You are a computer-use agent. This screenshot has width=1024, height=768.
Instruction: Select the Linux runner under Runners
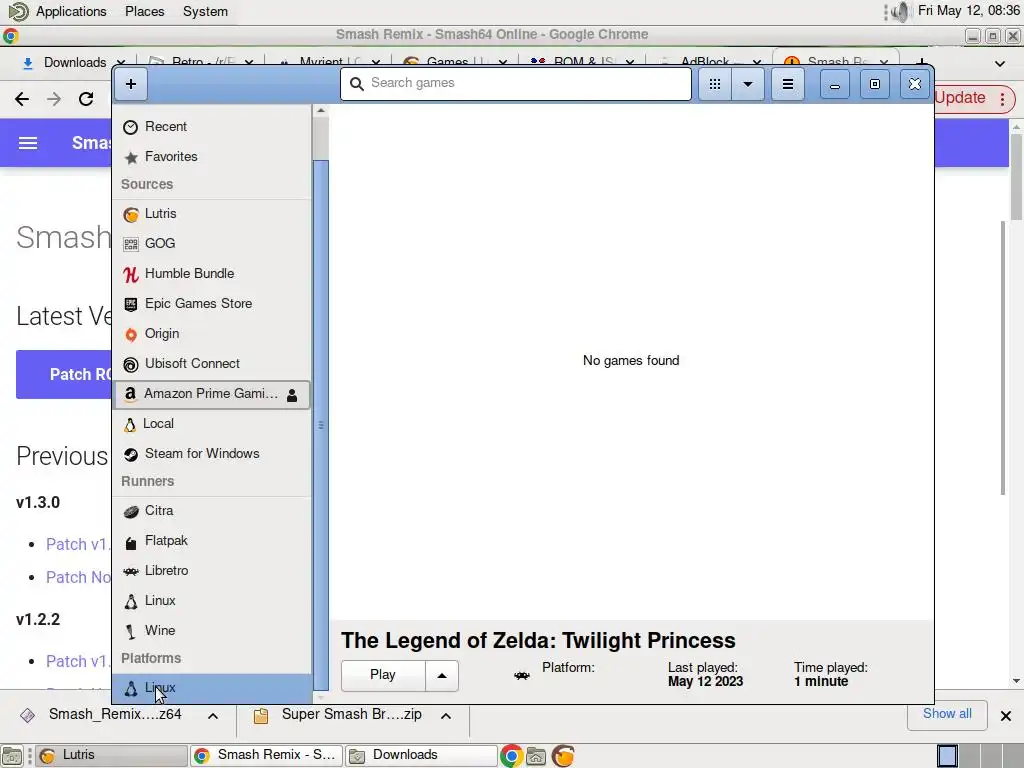[212, 601]
